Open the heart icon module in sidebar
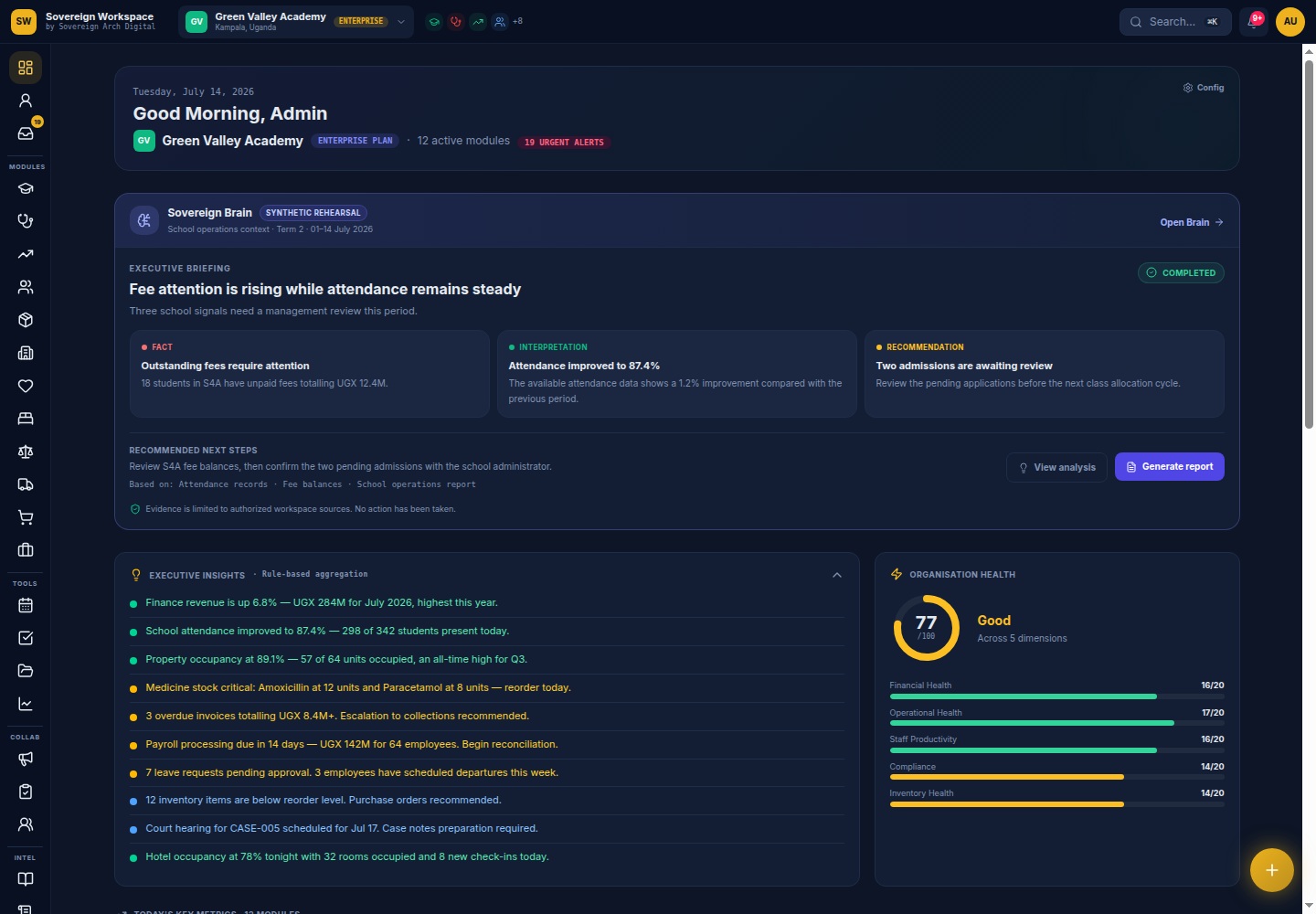 (26, 386)
